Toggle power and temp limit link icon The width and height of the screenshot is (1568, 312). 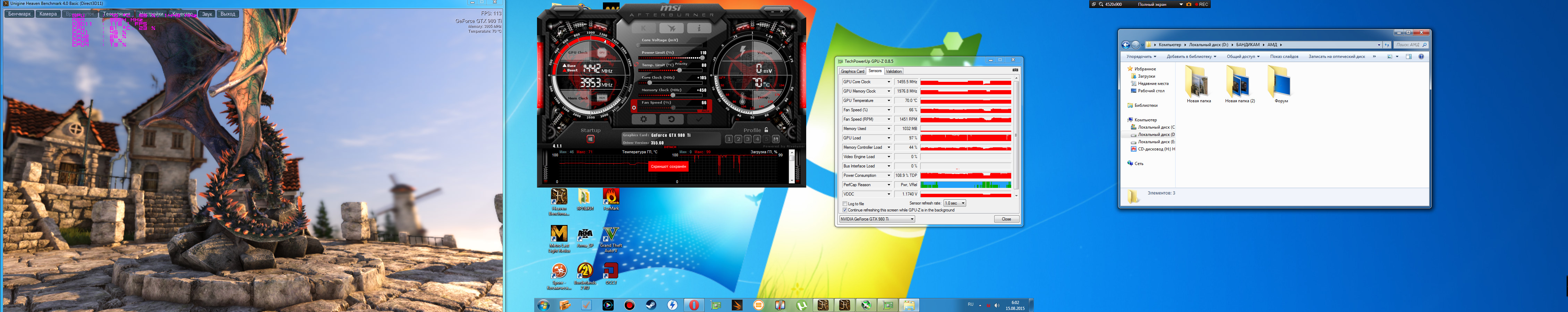tap(636, 64)
